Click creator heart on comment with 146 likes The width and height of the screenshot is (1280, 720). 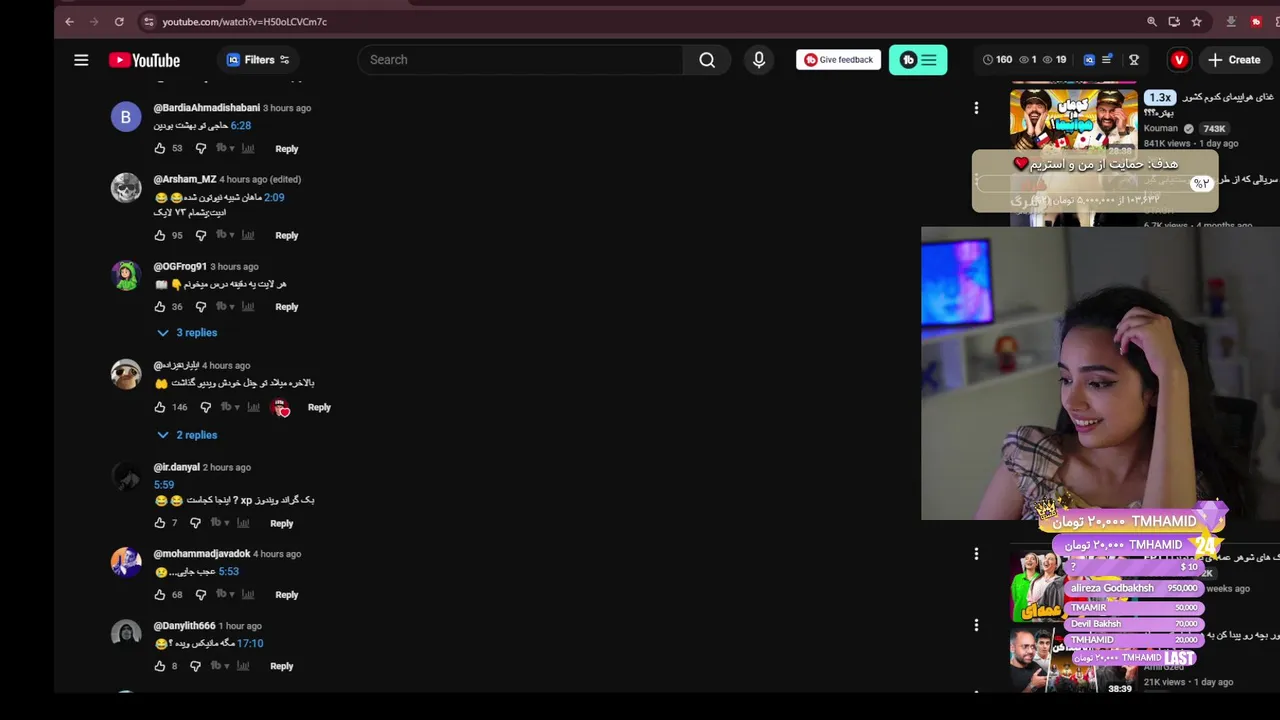281,407
